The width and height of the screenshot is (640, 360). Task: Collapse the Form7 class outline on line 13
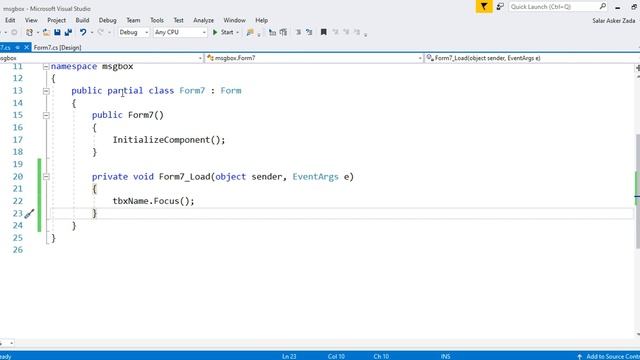46,91
